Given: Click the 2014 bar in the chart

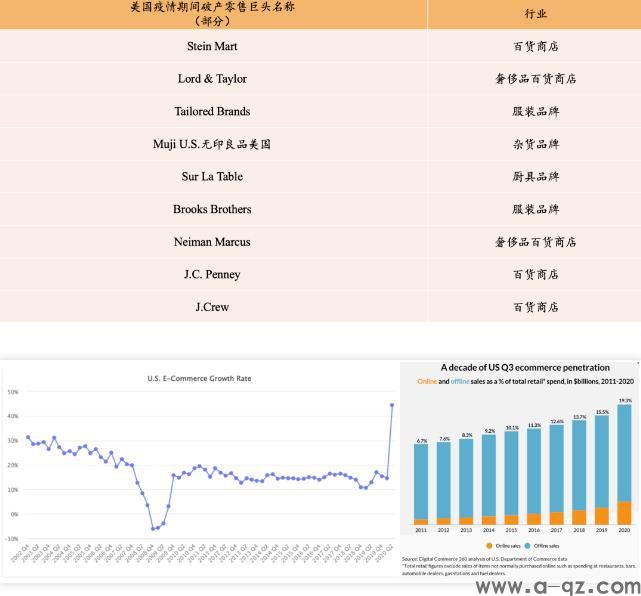Looking at the screenshot, I should click(489, 479).
